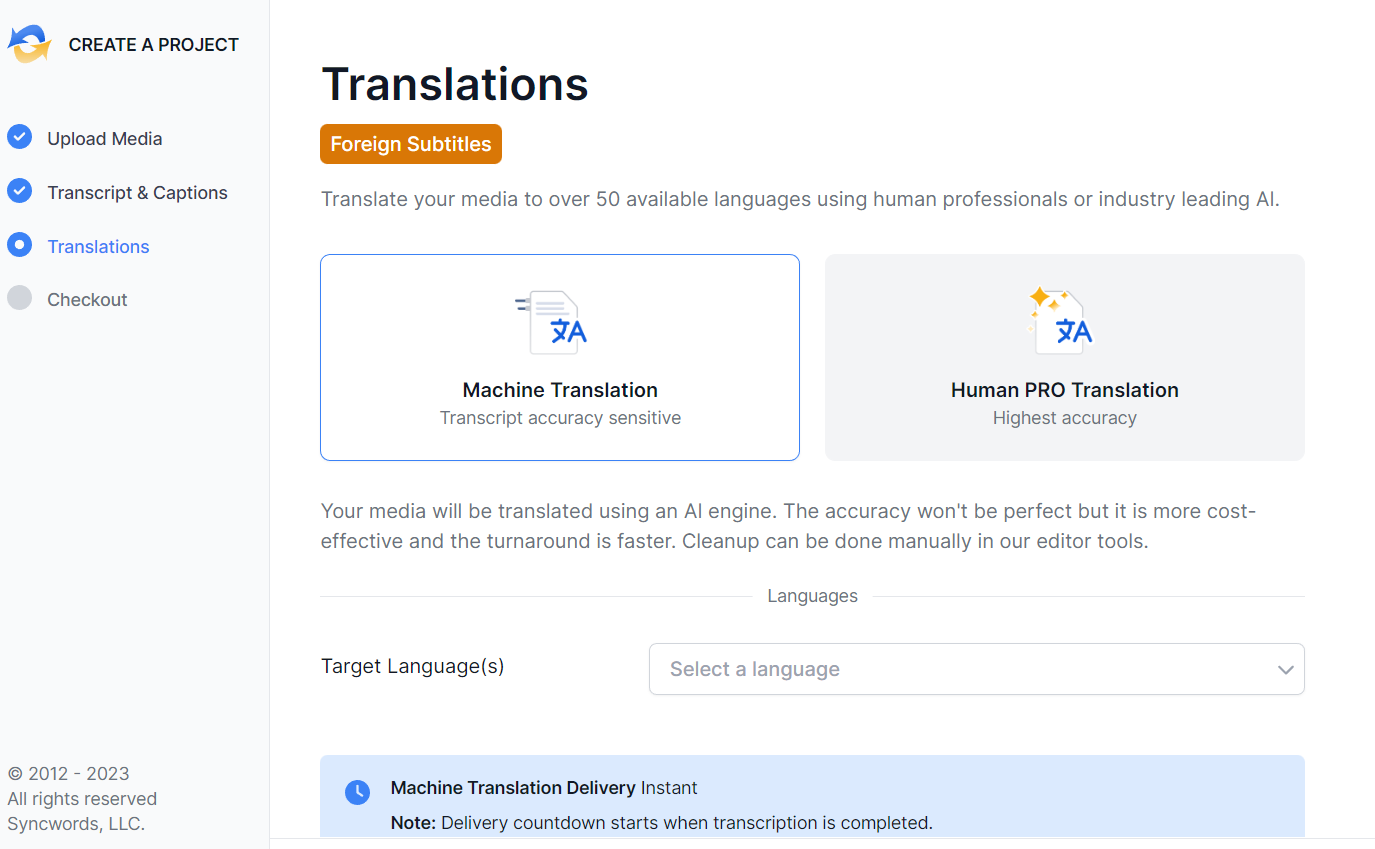Click the CREATE A PROJECT header text
The image size is (1375, 849).
point(154,45)
